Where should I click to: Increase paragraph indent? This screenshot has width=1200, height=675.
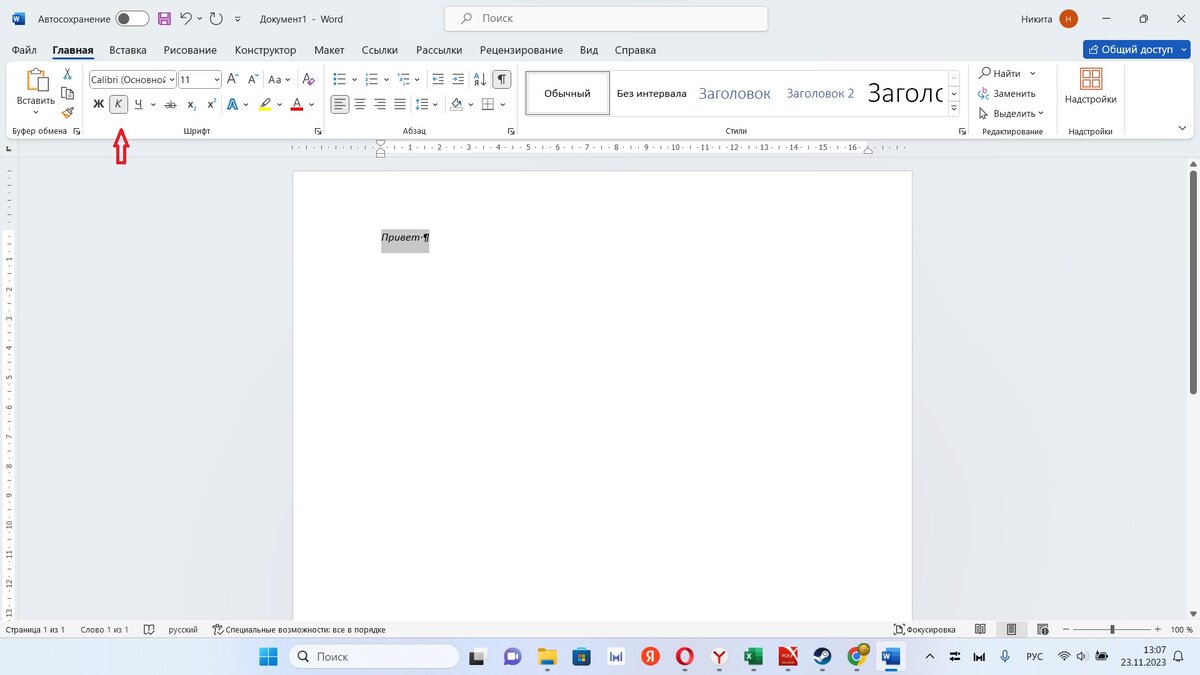(458, 79)
